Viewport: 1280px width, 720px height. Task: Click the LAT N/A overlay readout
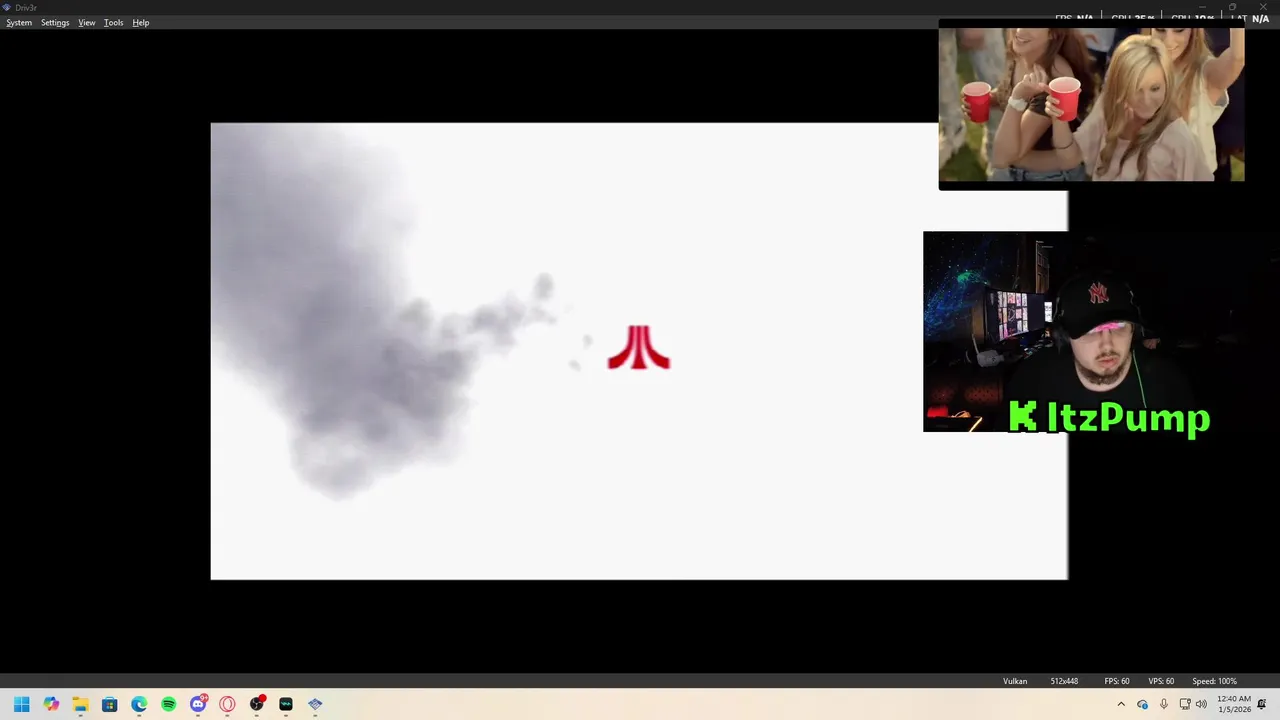pos(1250,18)
